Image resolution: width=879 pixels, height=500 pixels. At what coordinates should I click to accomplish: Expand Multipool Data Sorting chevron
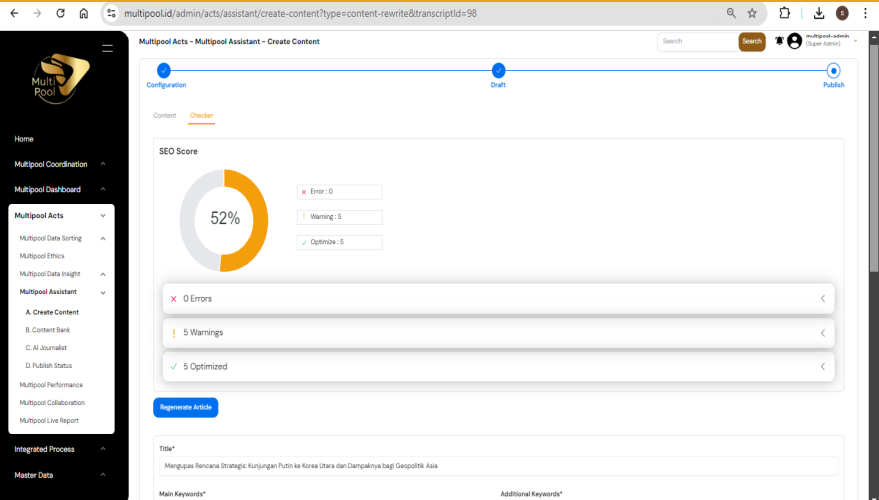coord(103,239)
